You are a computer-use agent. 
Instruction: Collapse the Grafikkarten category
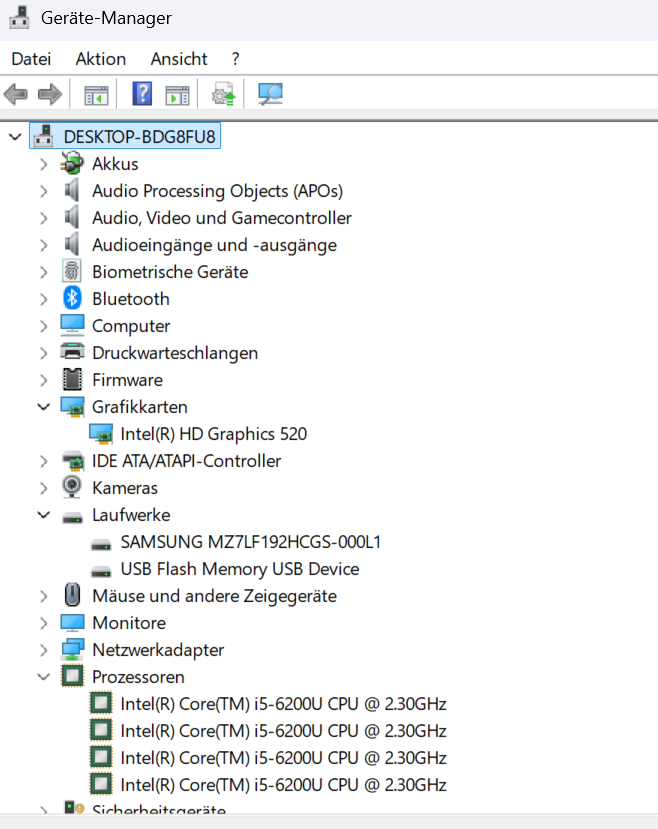[x=43, y=407]
